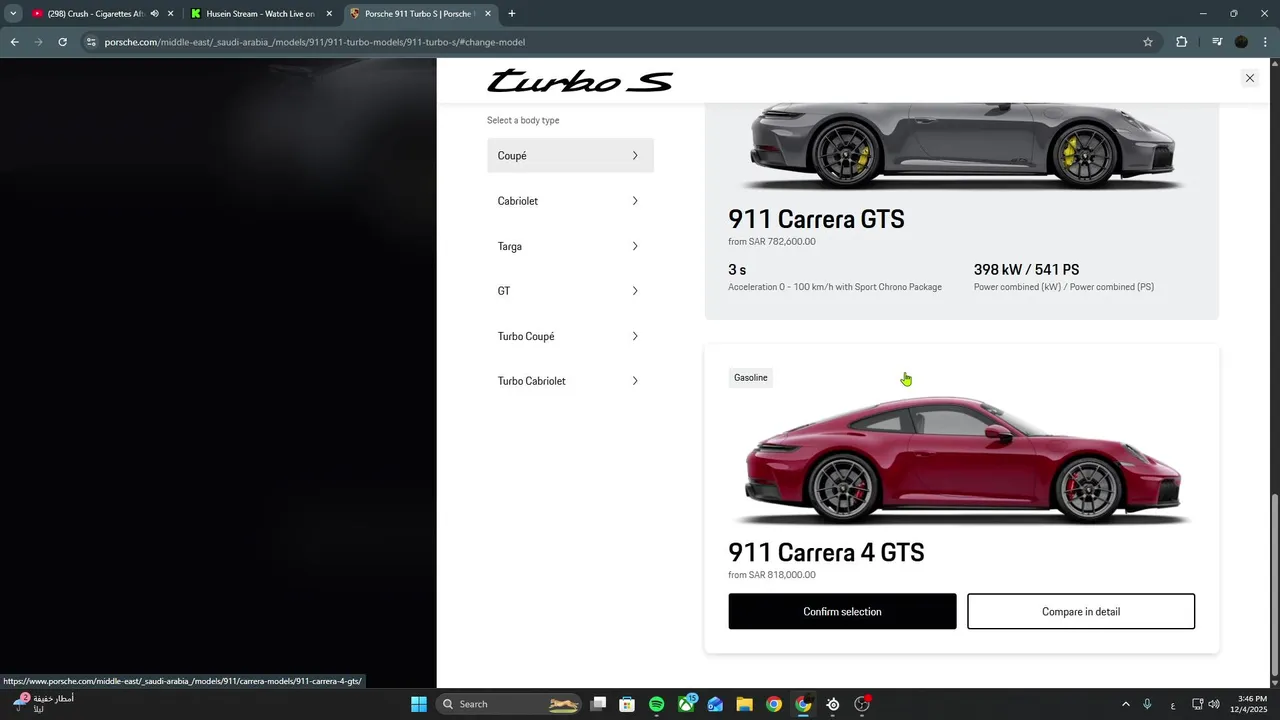
Task: Click the 911 Carrera GTS heading
Action: pyautogui.click(x=816, y=219)
